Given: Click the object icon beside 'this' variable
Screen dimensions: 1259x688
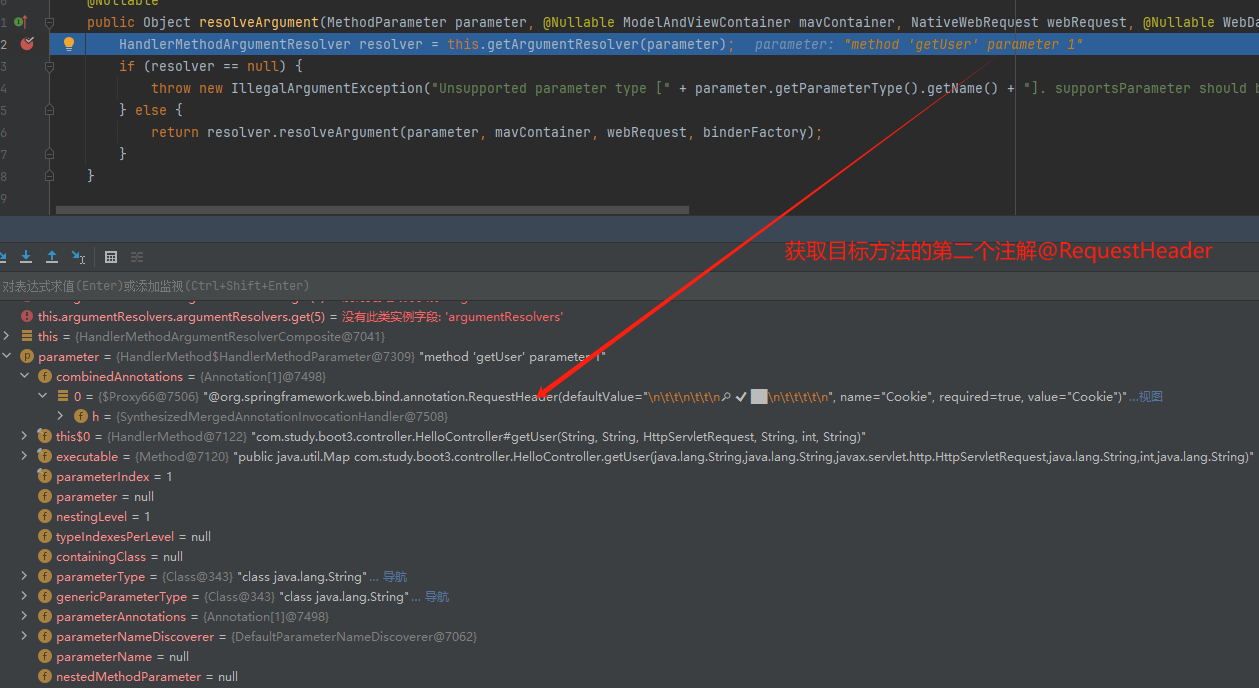Looking at the screenshot, I should [27, 336].
